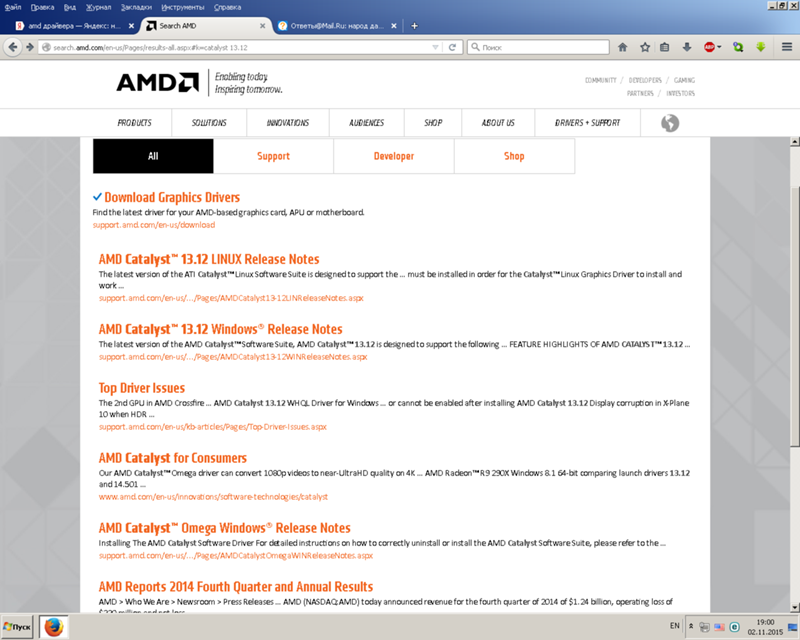Click the EN language indicator in tray
Viewport: 800px width, 640px height.
674,626
